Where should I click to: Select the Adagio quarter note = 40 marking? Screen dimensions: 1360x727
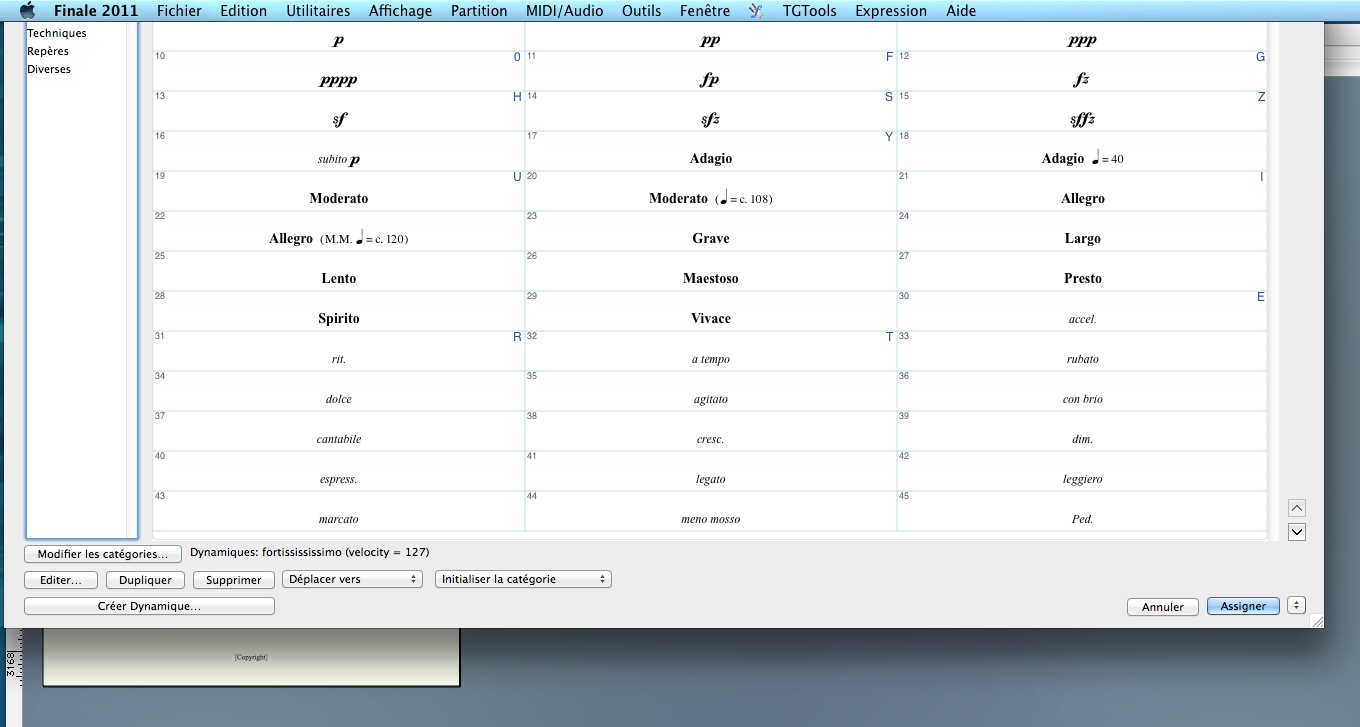(x=1082, y=159)
